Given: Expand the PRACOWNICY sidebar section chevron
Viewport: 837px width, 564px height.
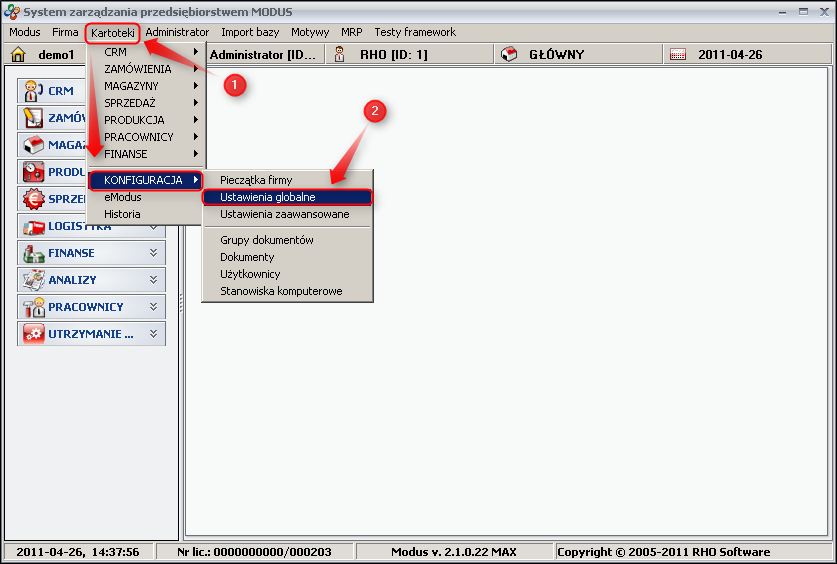Looking at the screenshot, I should (154, 307).
